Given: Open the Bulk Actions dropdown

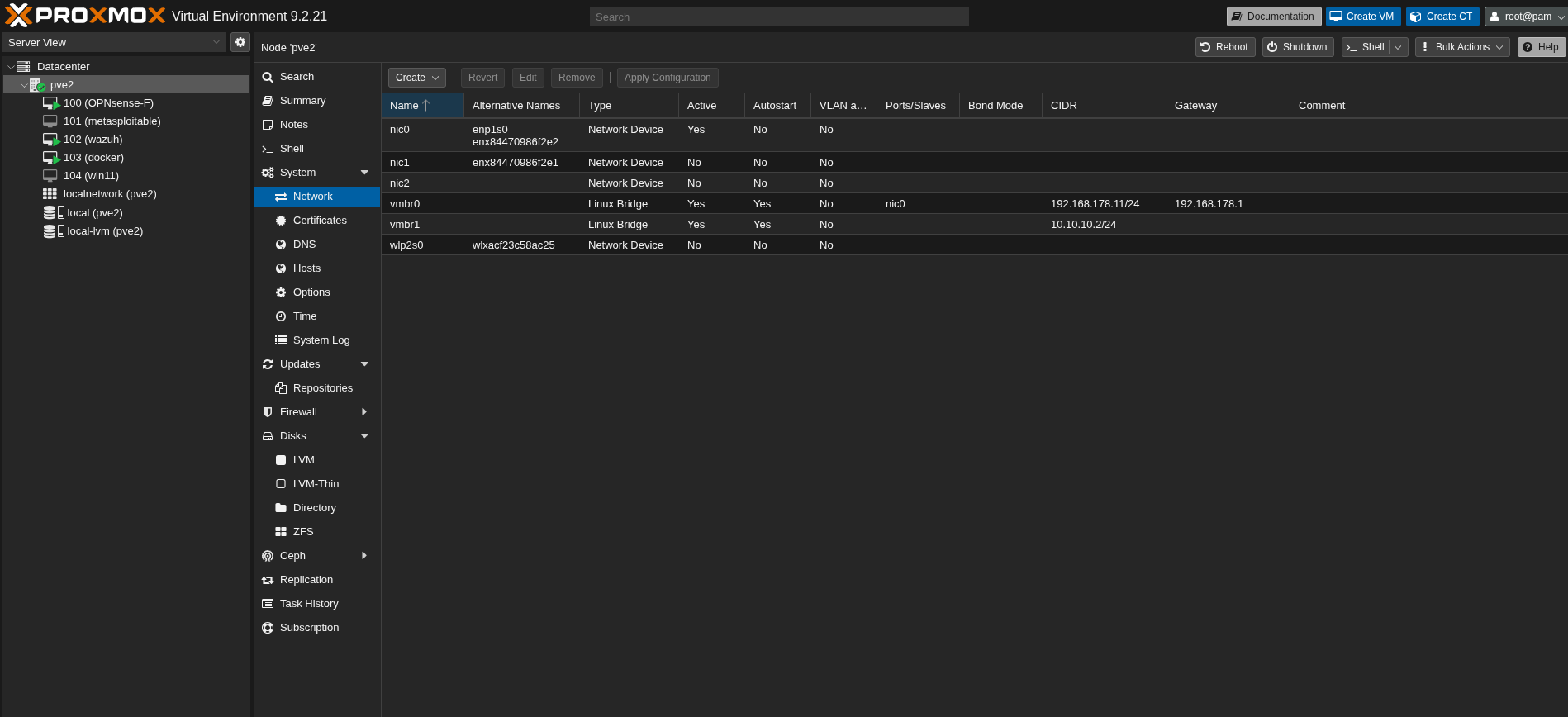Looking at the screenshot, I should coord(1462,47).
